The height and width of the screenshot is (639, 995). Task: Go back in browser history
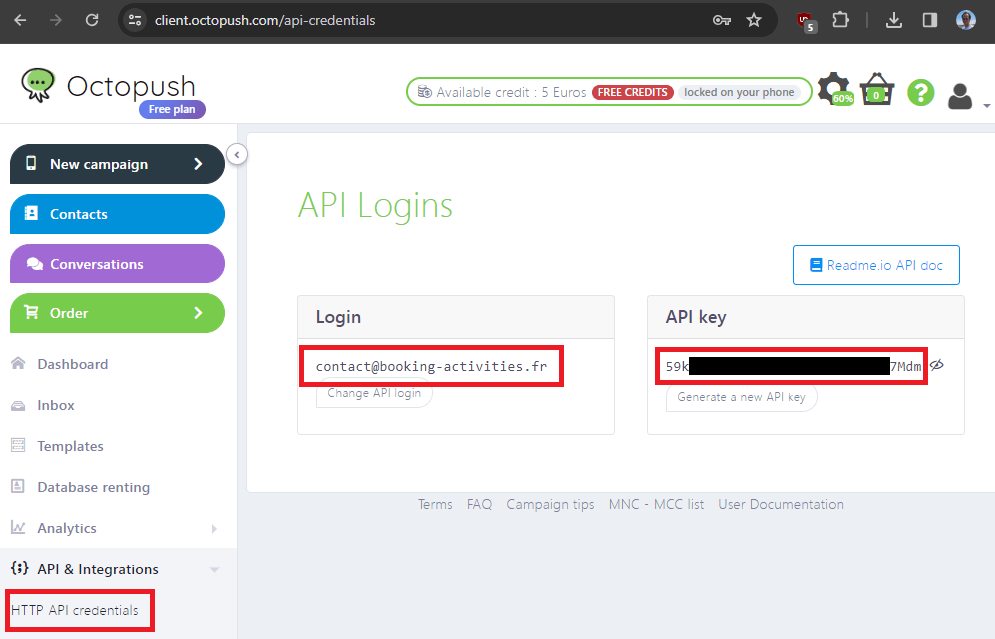20,20
